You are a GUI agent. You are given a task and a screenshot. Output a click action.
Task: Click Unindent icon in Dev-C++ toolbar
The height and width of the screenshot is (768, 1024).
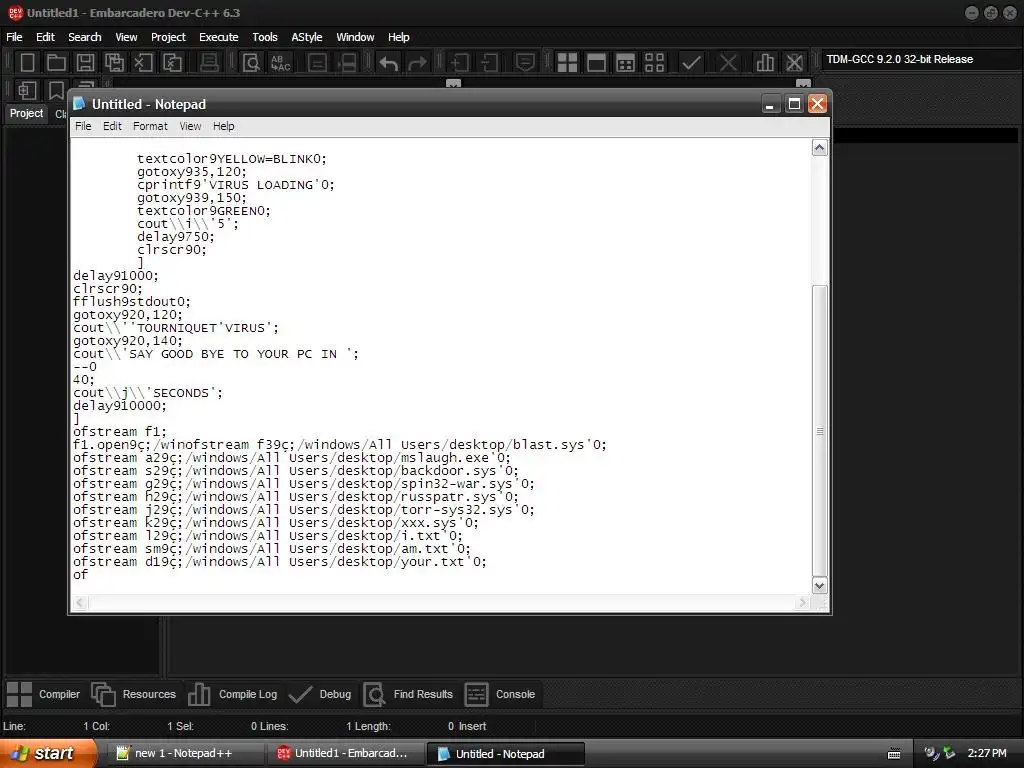click(489, 63)
